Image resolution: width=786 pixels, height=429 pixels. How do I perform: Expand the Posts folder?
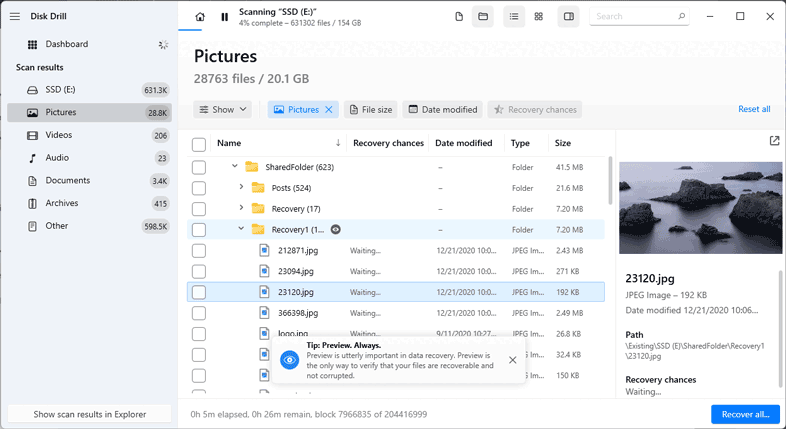(x=242, y=188)
